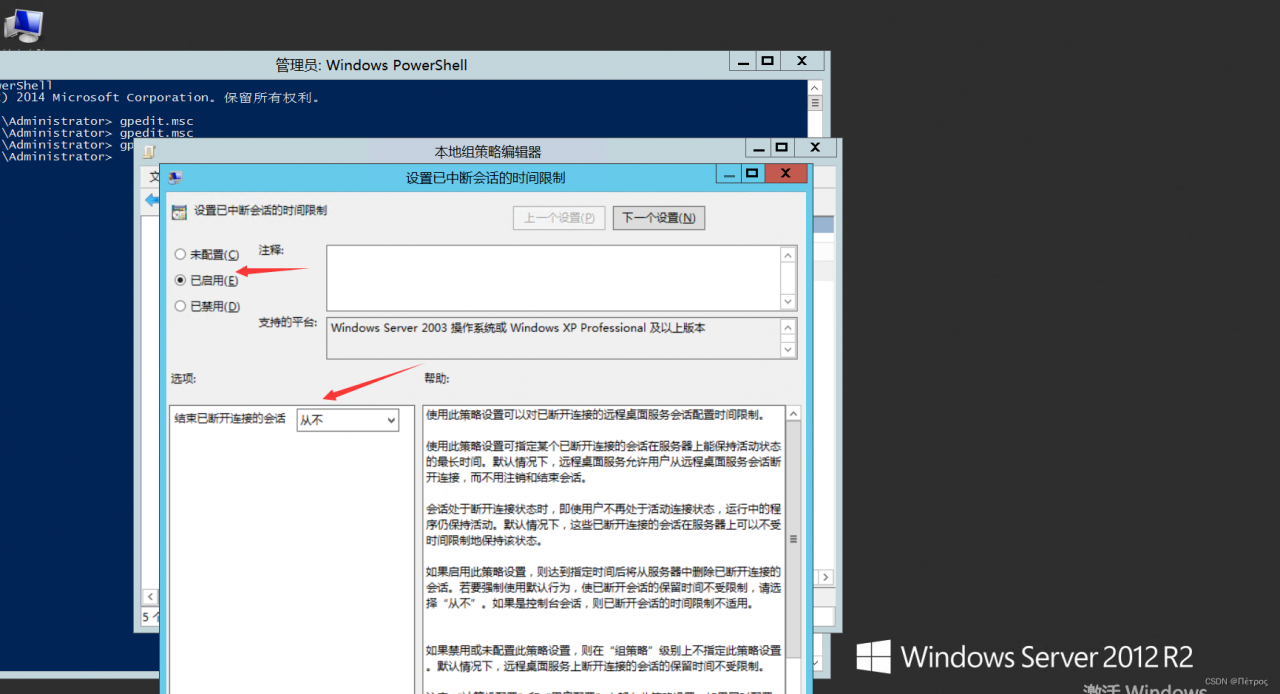Click the 注释 box scroll up arrow

point(788,255)
